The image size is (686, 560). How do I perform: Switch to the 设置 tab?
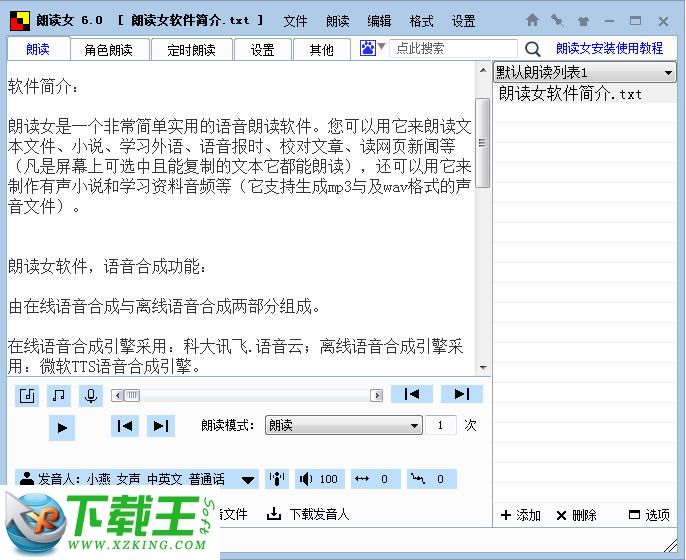[x=262, y=50]
